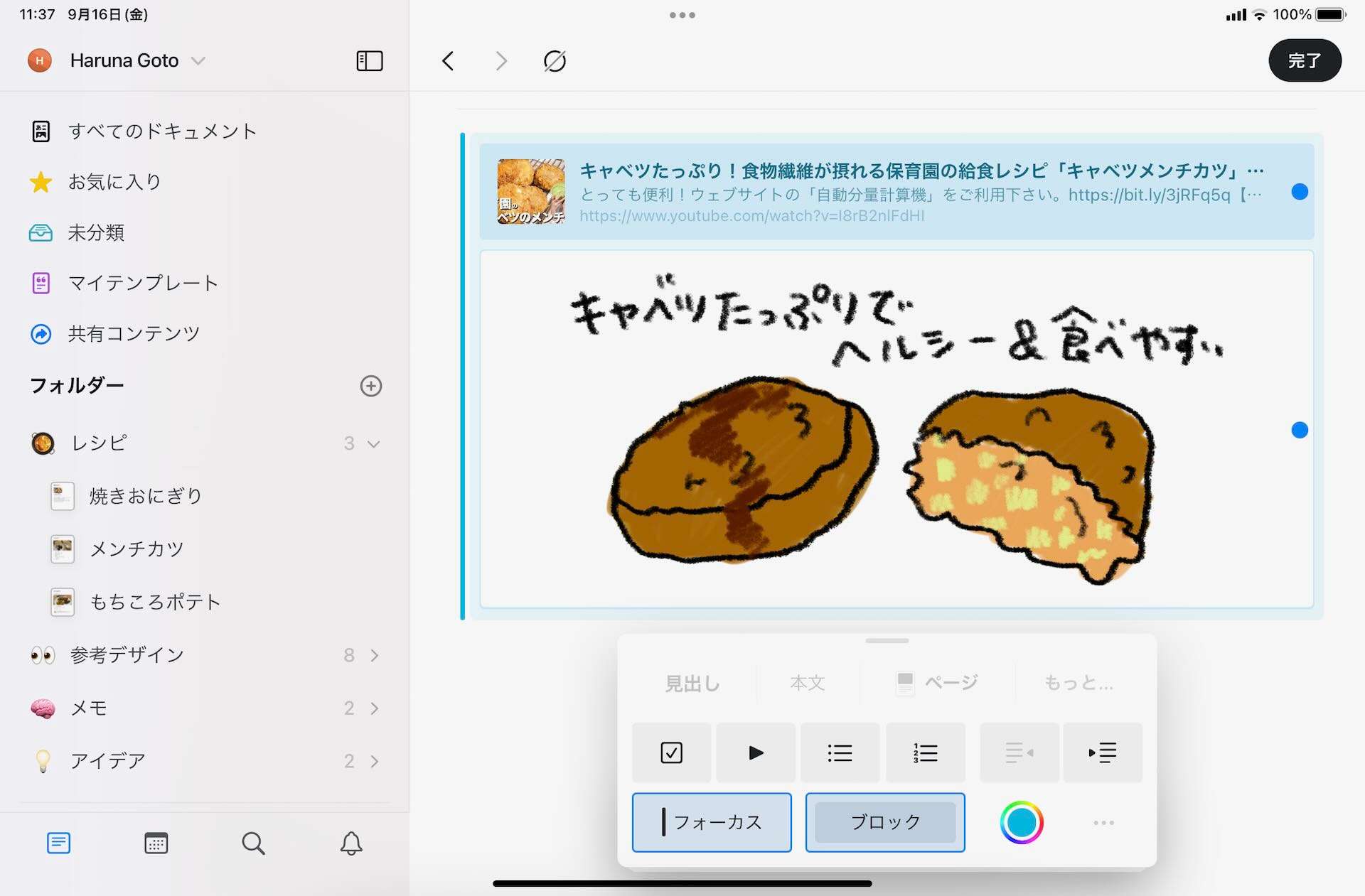Open the YouTube link for キャベツメンチカツ
Screen dimensions: 1365x896
click(896, 192)
